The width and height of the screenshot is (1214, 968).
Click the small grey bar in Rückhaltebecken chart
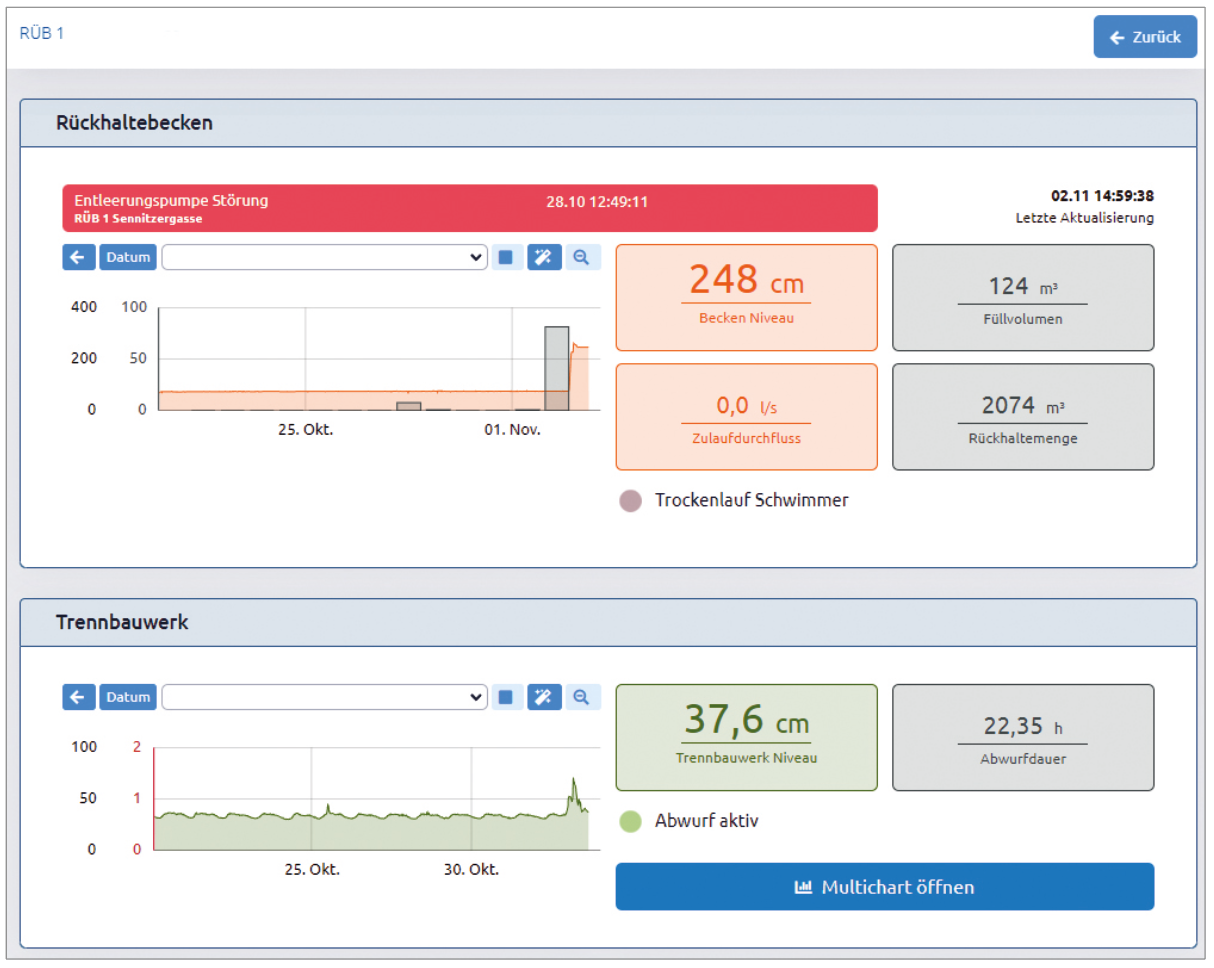pyautogui.click(x=408, y=406)
